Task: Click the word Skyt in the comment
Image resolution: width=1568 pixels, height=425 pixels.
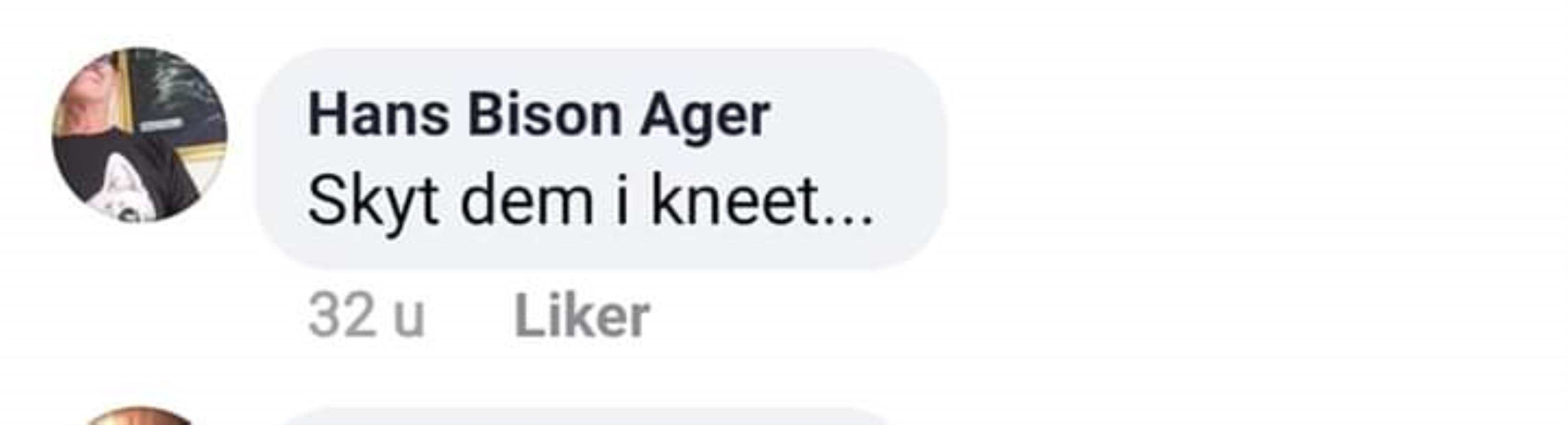Action: (x=372, y=204)
